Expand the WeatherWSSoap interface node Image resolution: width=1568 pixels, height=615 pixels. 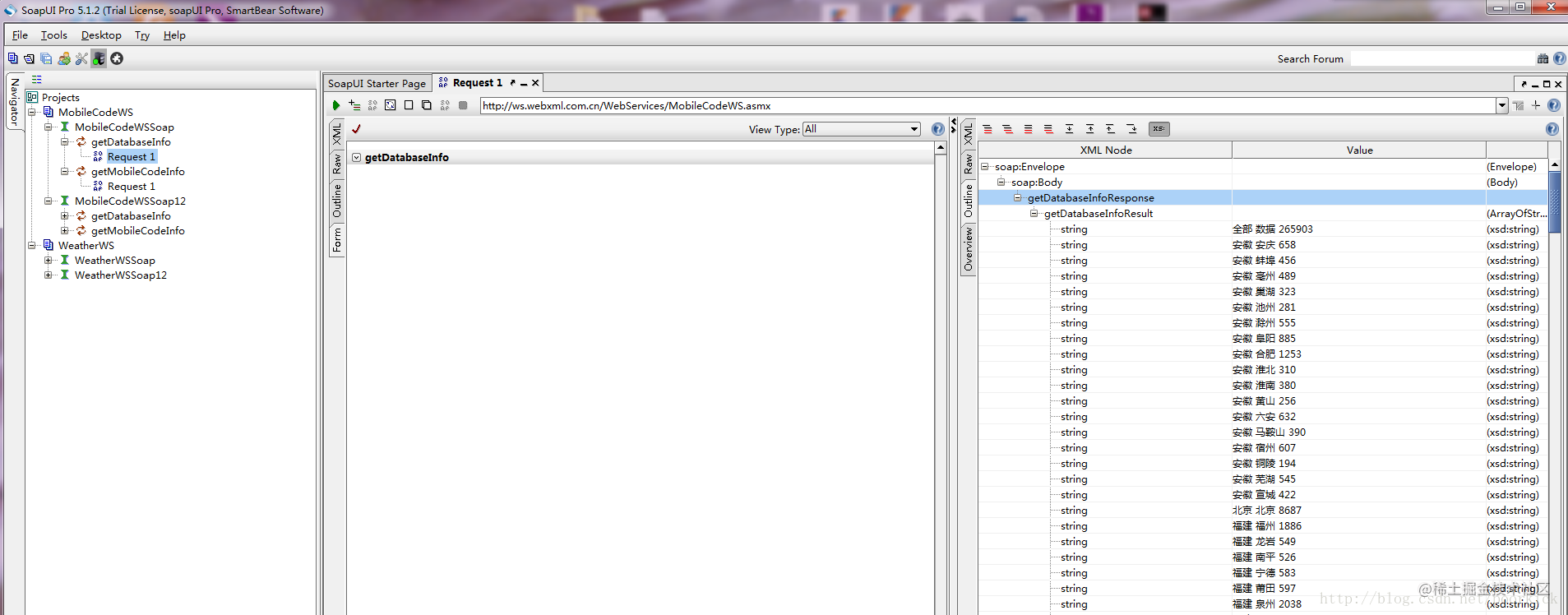coord(49,260)
